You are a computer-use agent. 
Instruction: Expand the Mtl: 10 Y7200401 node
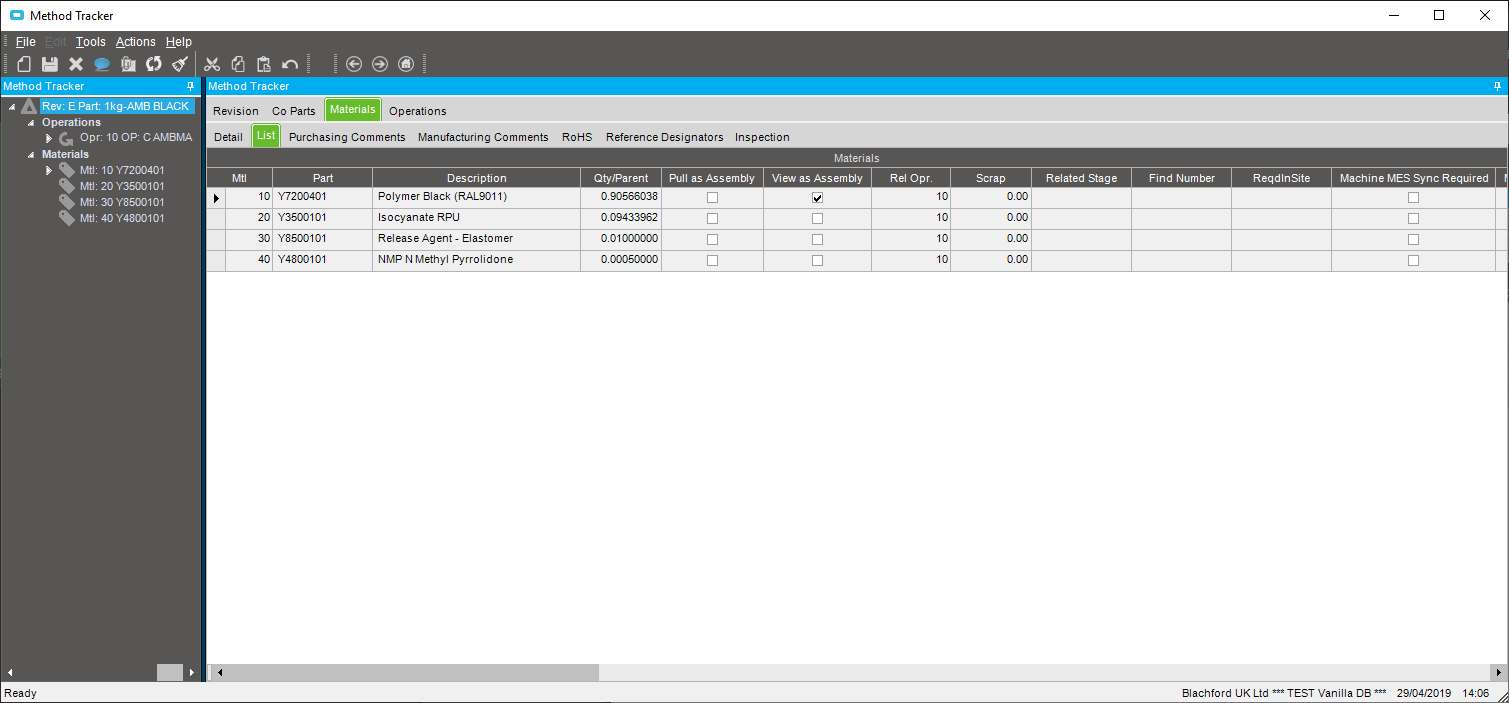(x=49, y=170)
